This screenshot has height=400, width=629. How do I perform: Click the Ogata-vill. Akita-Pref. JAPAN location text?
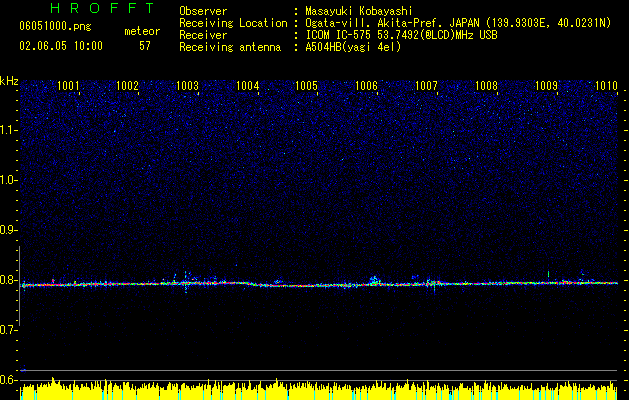click(458, 23)
